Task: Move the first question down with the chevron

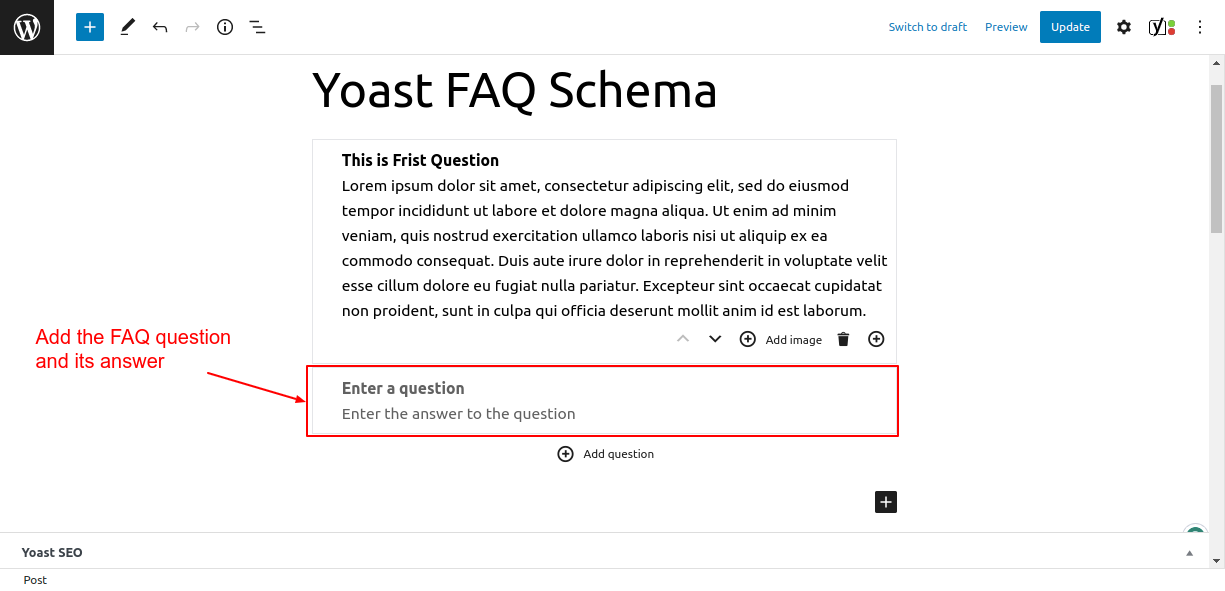Action: point(714,339)
